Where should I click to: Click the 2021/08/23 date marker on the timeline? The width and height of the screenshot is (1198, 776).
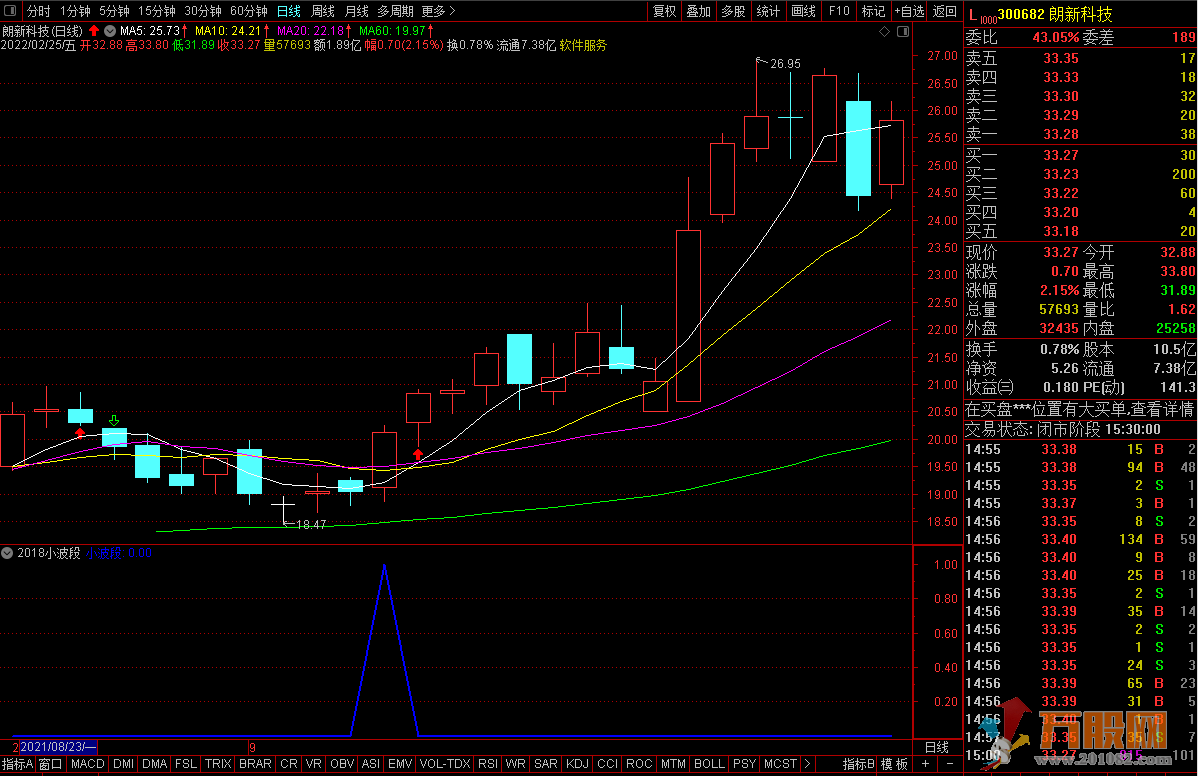pyautogui.click(x=56, y=747)
